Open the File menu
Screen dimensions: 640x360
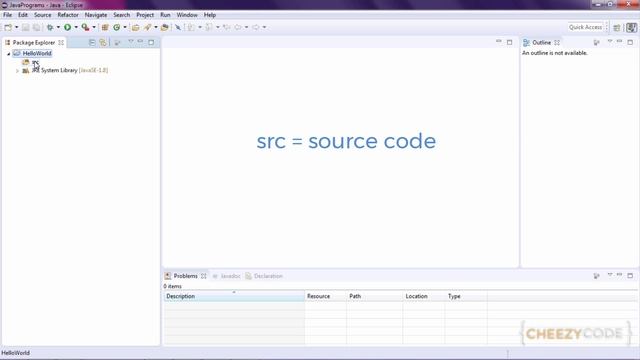click(x=7, y=15)
